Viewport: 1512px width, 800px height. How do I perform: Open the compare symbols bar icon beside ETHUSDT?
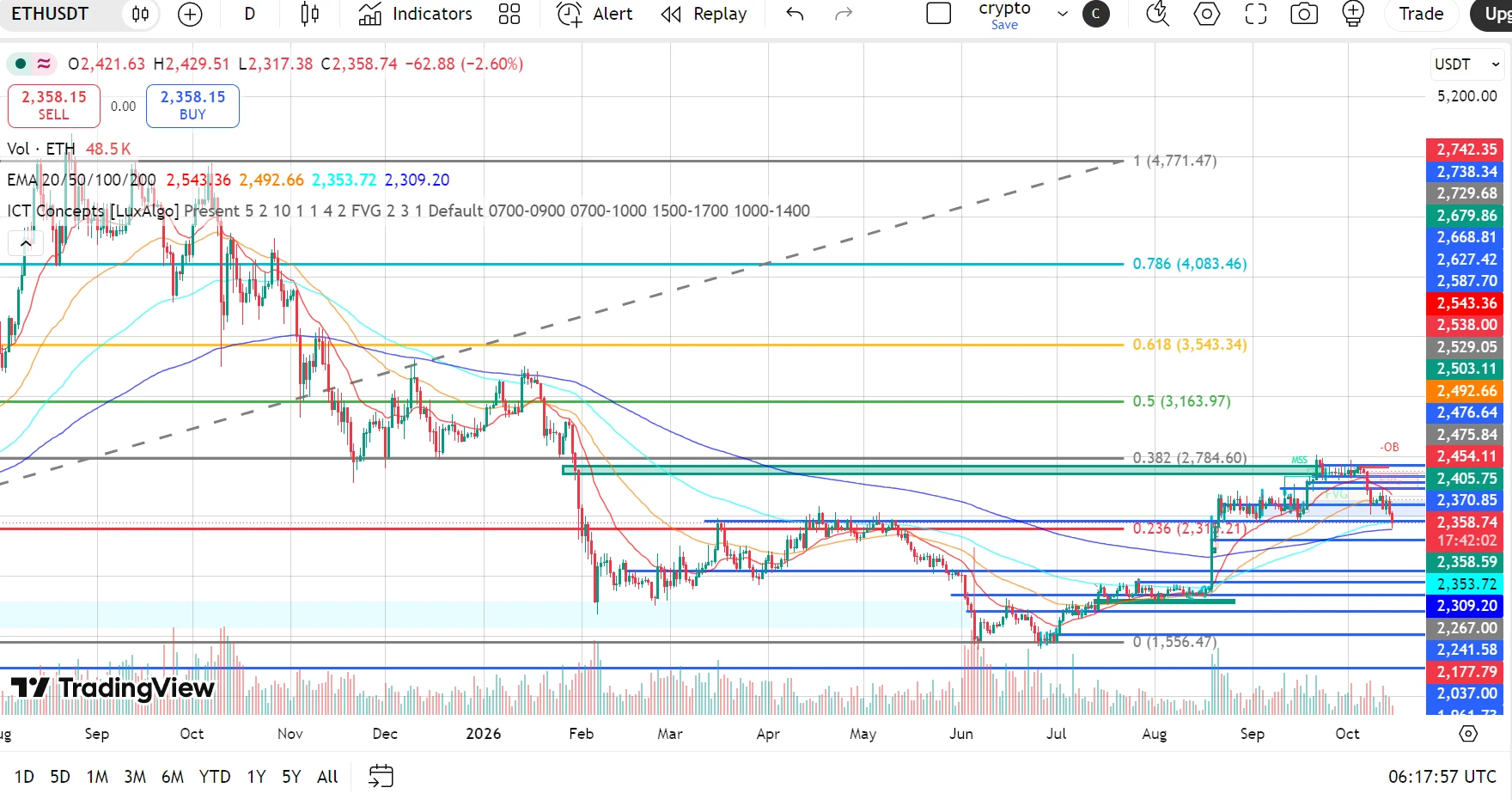[x=141, y=14]
